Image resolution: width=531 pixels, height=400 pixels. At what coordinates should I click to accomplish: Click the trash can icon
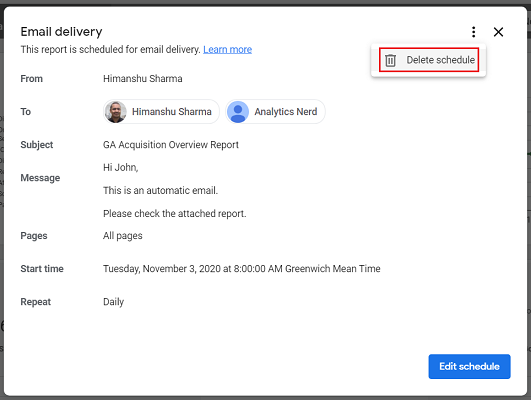390,60
